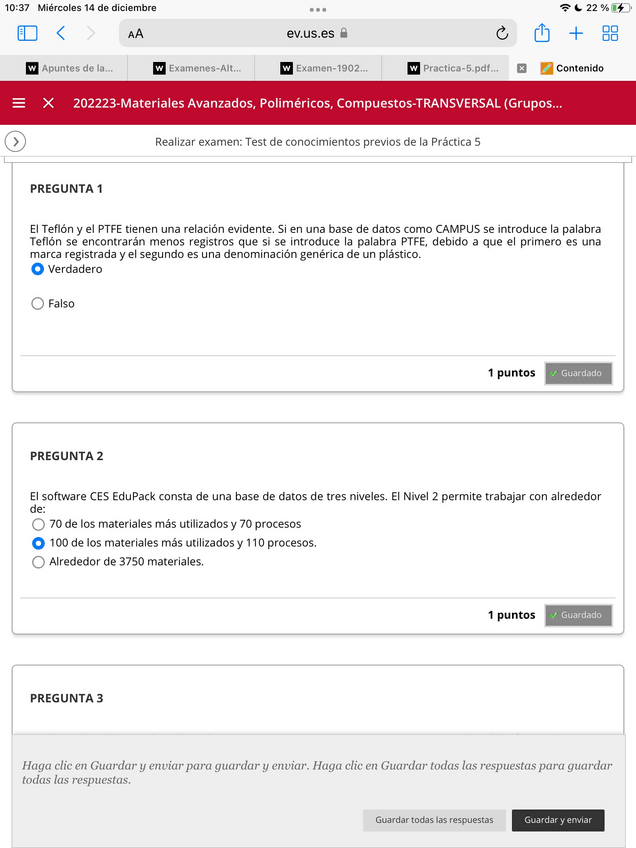Click 'Guardar y enviar'
The image size is (636, 848).
click(x=558, y=820)
